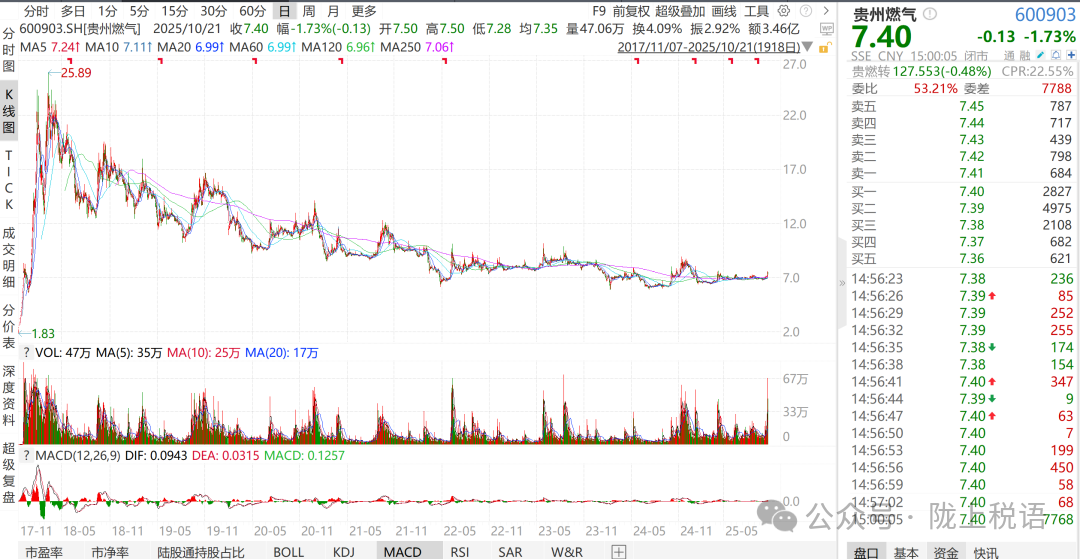Switch to the 资金 tab at bottom right
1080x559 pixels.
click(945, 551)
